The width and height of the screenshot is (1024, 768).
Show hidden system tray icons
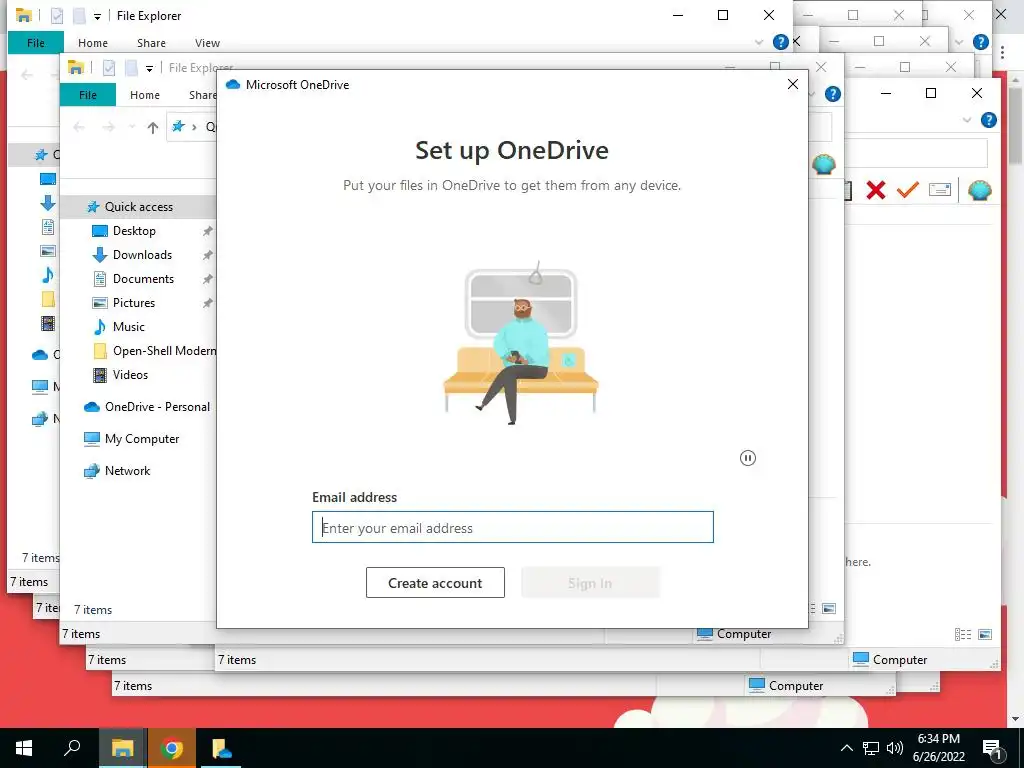tap(846, 748)
